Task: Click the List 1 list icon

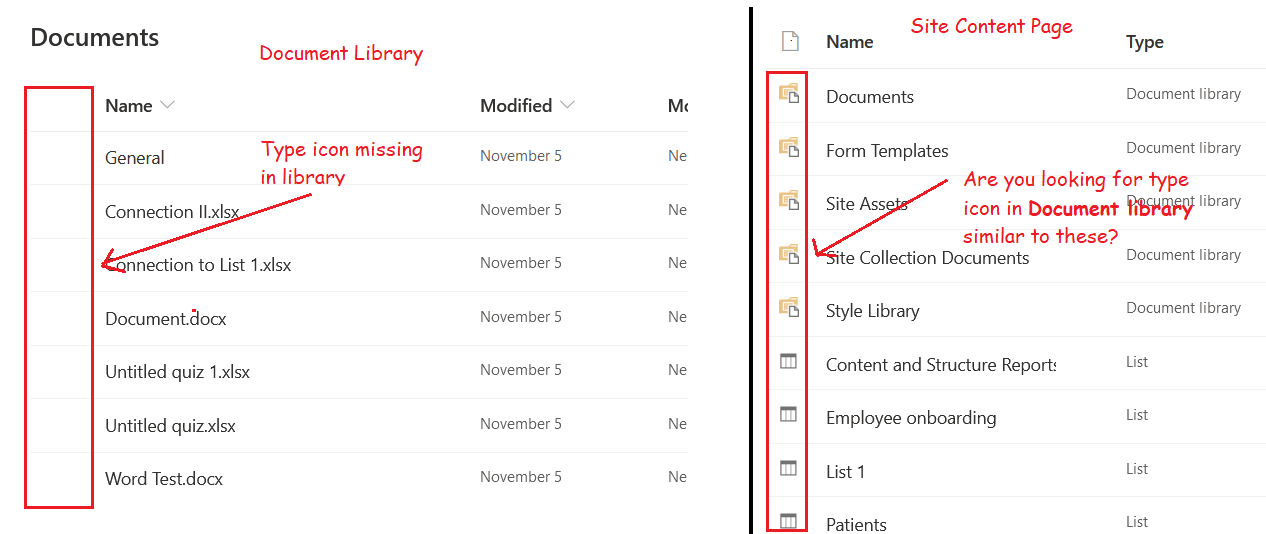Action: click(788, 468)
